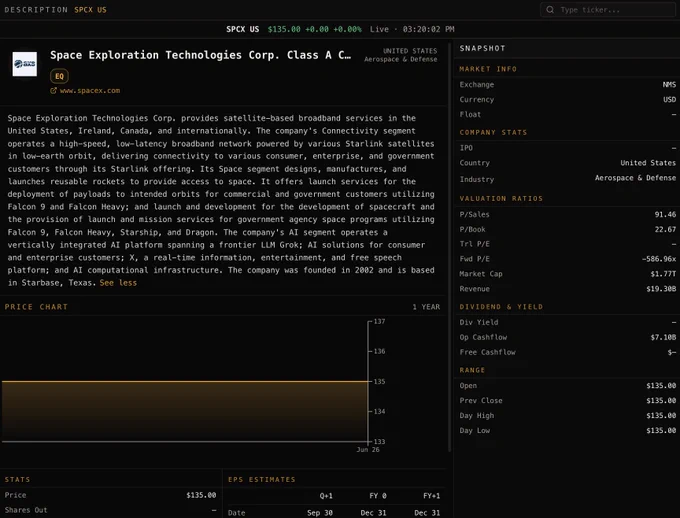Click the Float row in Market Info

[567, 115]
